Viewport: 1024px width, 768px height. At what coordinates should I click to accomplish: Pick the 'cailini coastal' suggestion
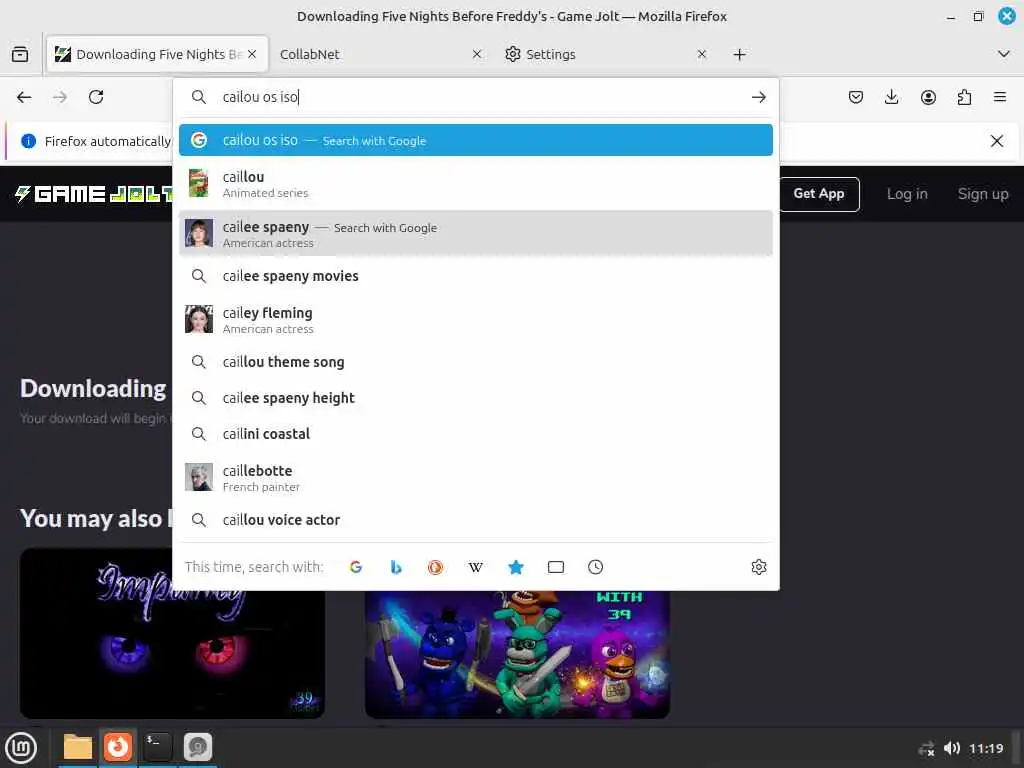[x=475, y=434]
